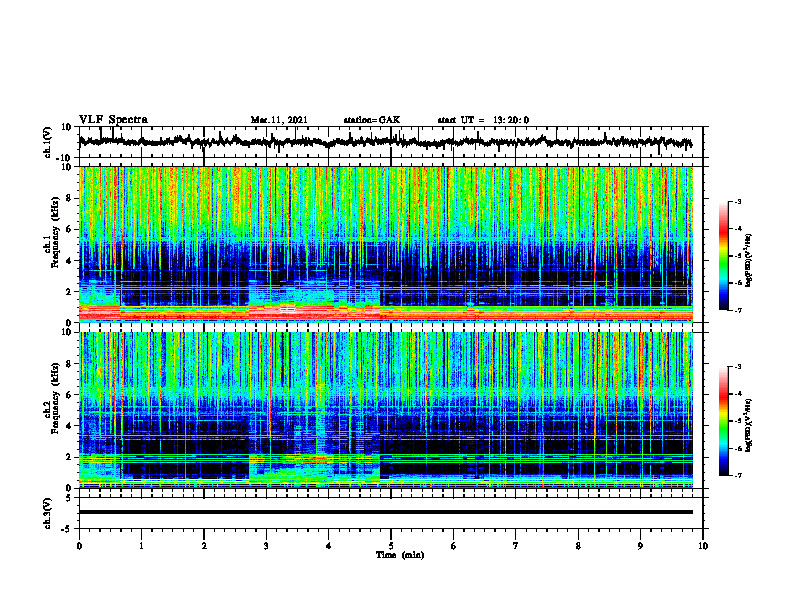Click time axis tick label "9"
The image size is (792, 612).
click(640, 546)
